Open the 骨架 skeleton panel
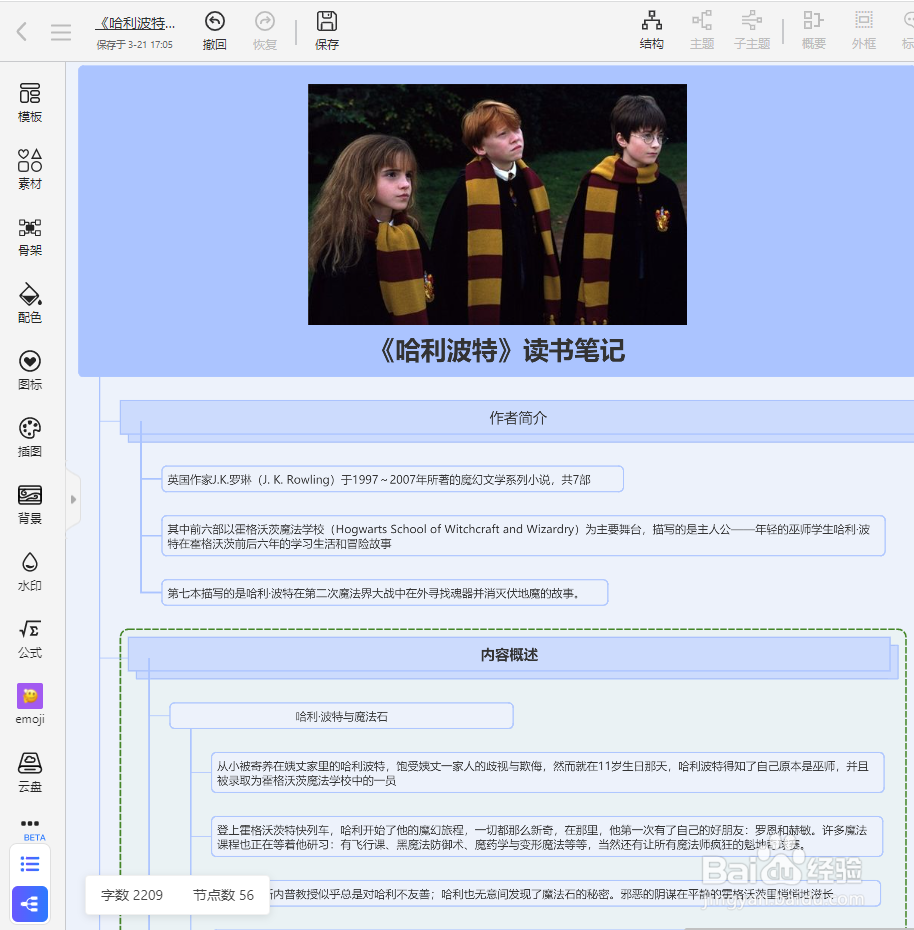Image resolution: width=914 pixels, height=930 pixels. tap(30, 237)
